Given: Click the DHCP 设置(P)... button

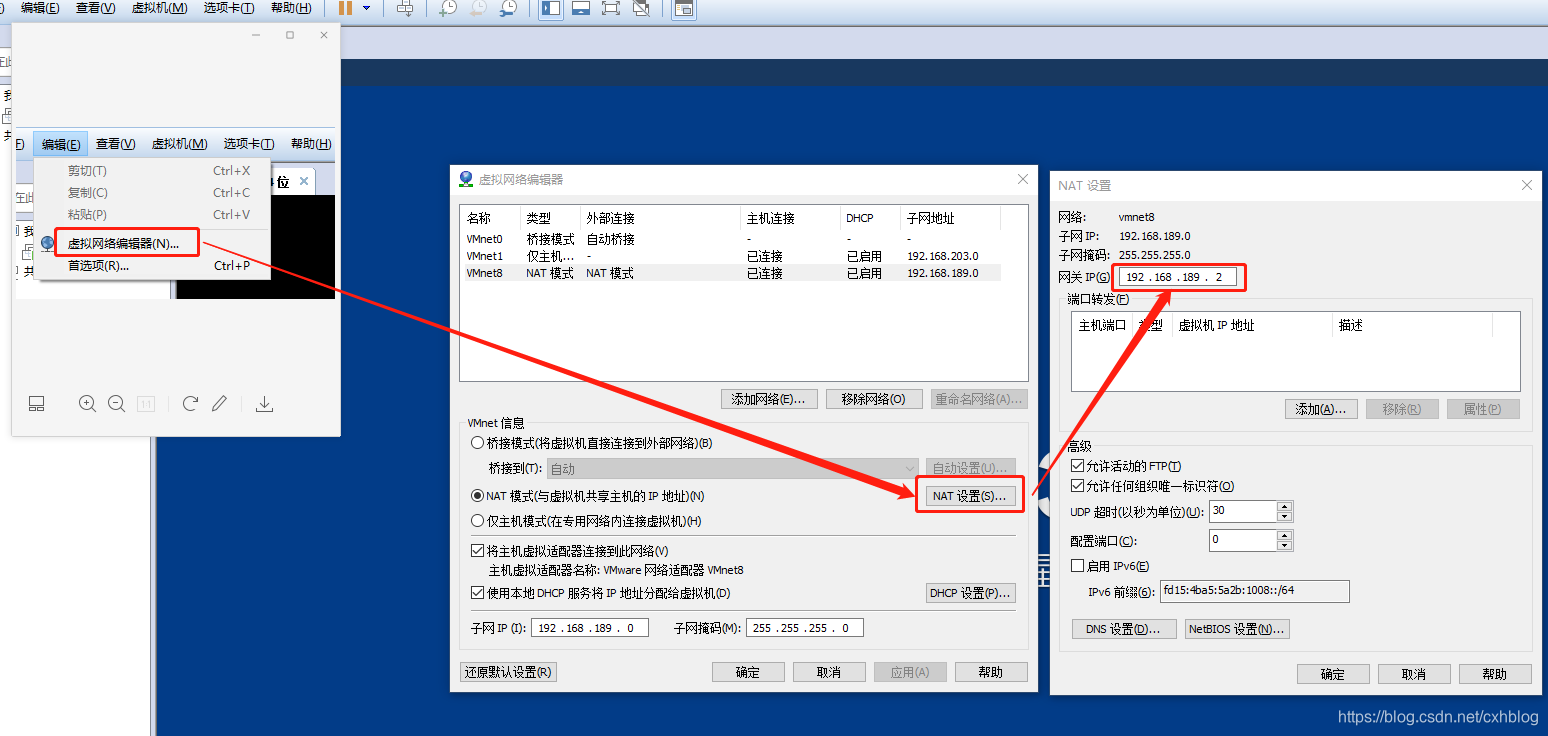Looking at the screenshot, I should click(x=971, y=593).
